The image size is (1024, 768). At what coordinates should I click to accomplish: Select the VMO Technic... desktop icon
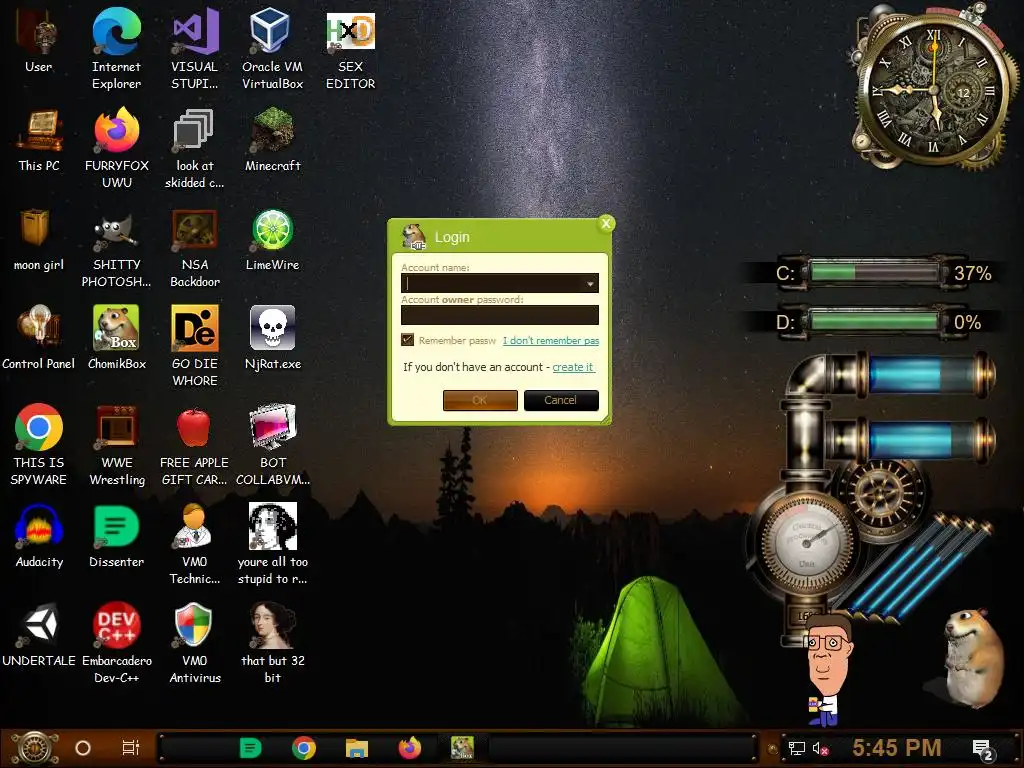[x=194, y=543]
